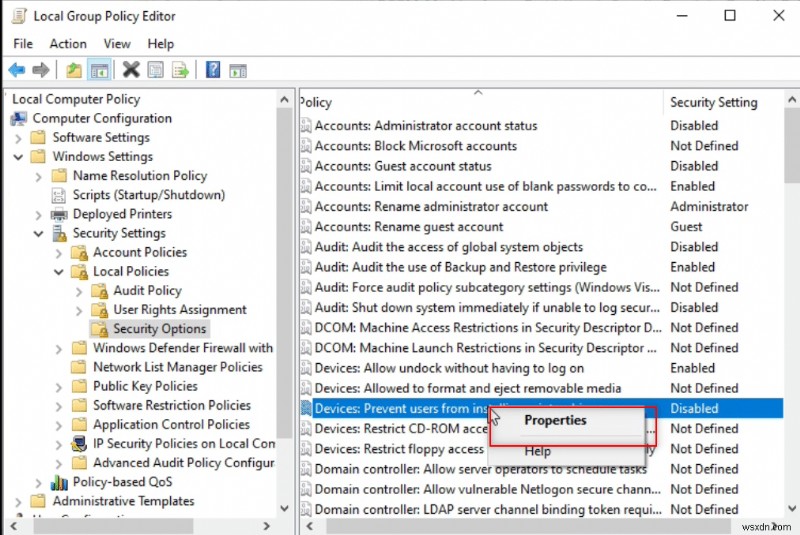Image resolution: width=800 pixels, height=535 pixels.
Task: Click the Audit Policy folder icon
Action: (x=99, y=291)
